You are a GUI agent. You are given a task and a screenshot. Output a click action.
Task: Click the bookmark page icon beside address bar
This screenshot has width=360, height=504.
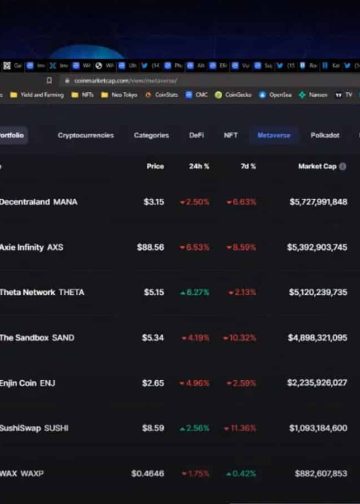[x=49, y=80]
